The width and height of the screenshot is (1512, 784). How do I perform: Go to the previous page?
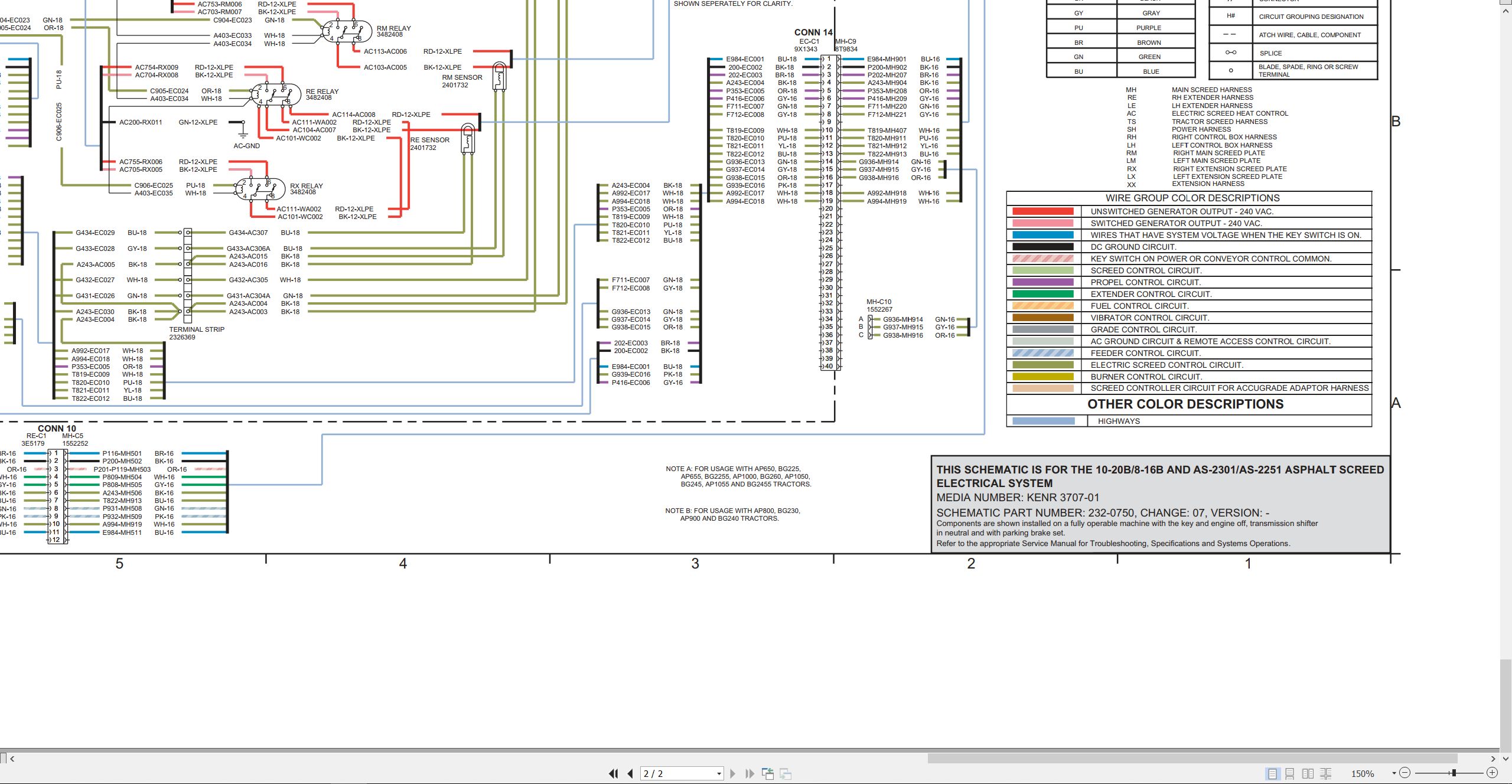(630, 773)
